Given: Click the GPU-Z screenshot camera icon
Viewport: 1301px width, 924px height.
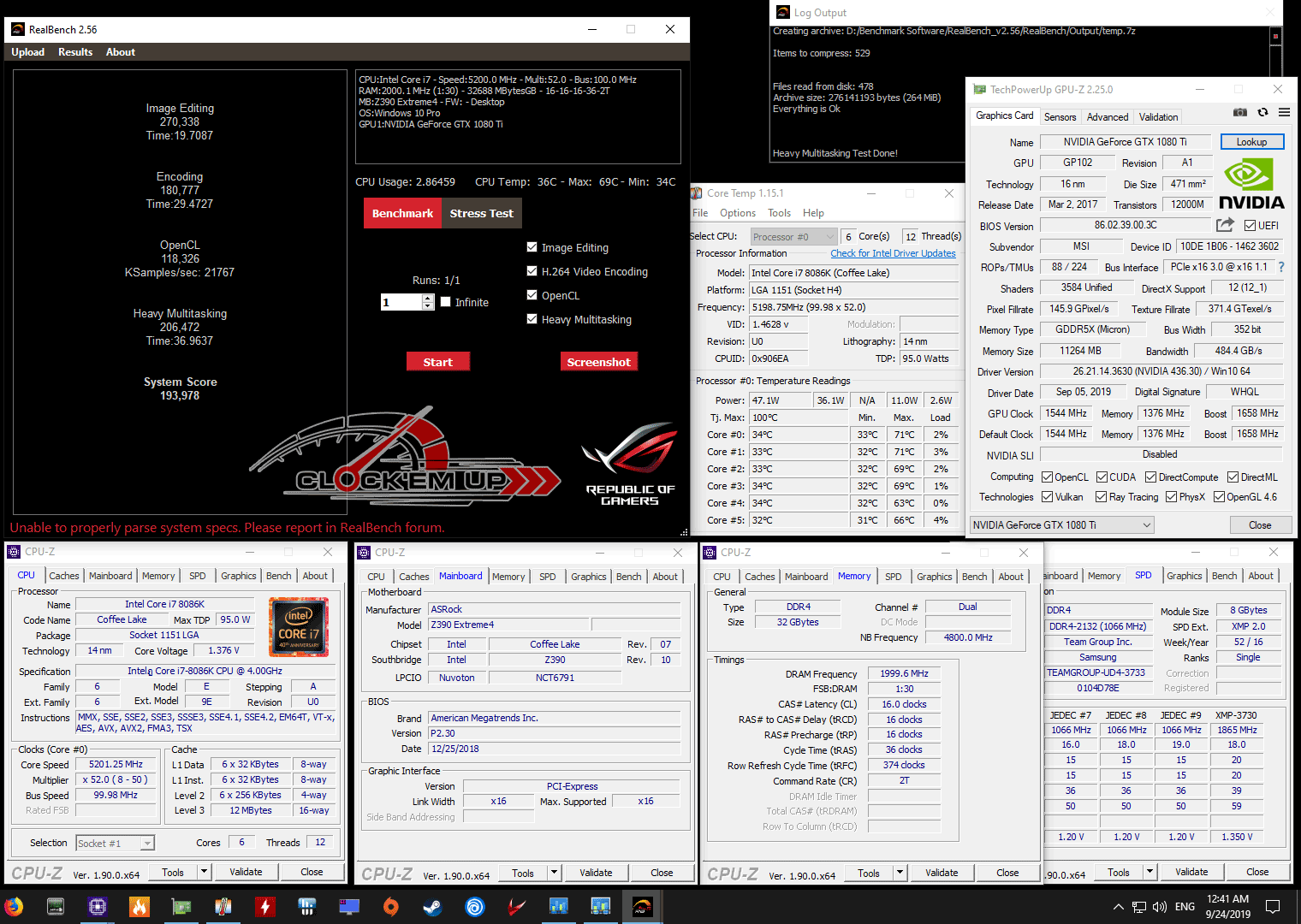Looking at the screenshot, I should (x=1239, y=113).
